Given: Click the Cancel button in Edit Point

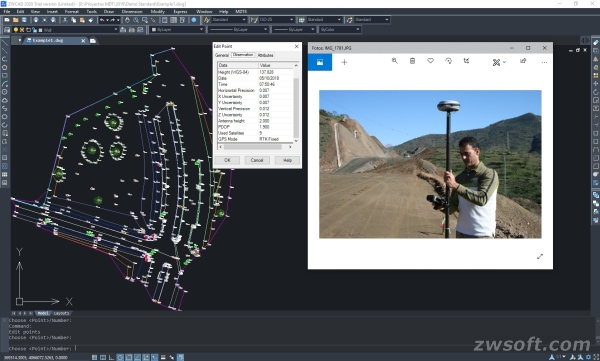Looking at the screenshot, I should click(x=257, y=160).
